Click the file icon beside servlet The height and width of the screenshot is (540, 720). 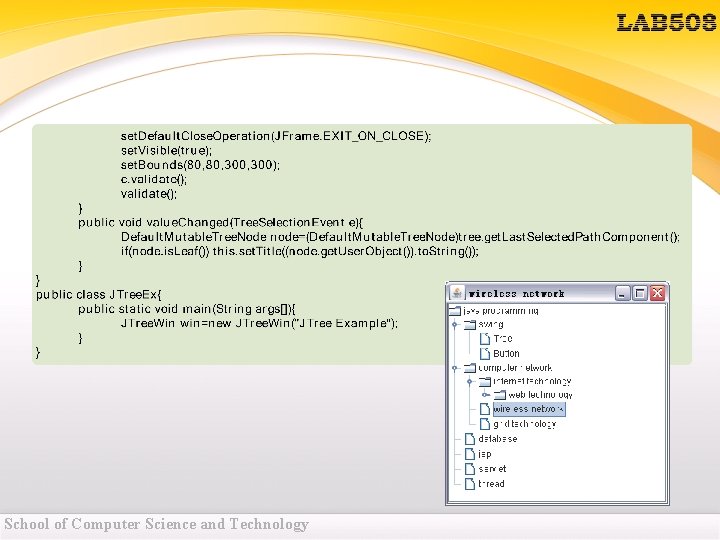470,469
